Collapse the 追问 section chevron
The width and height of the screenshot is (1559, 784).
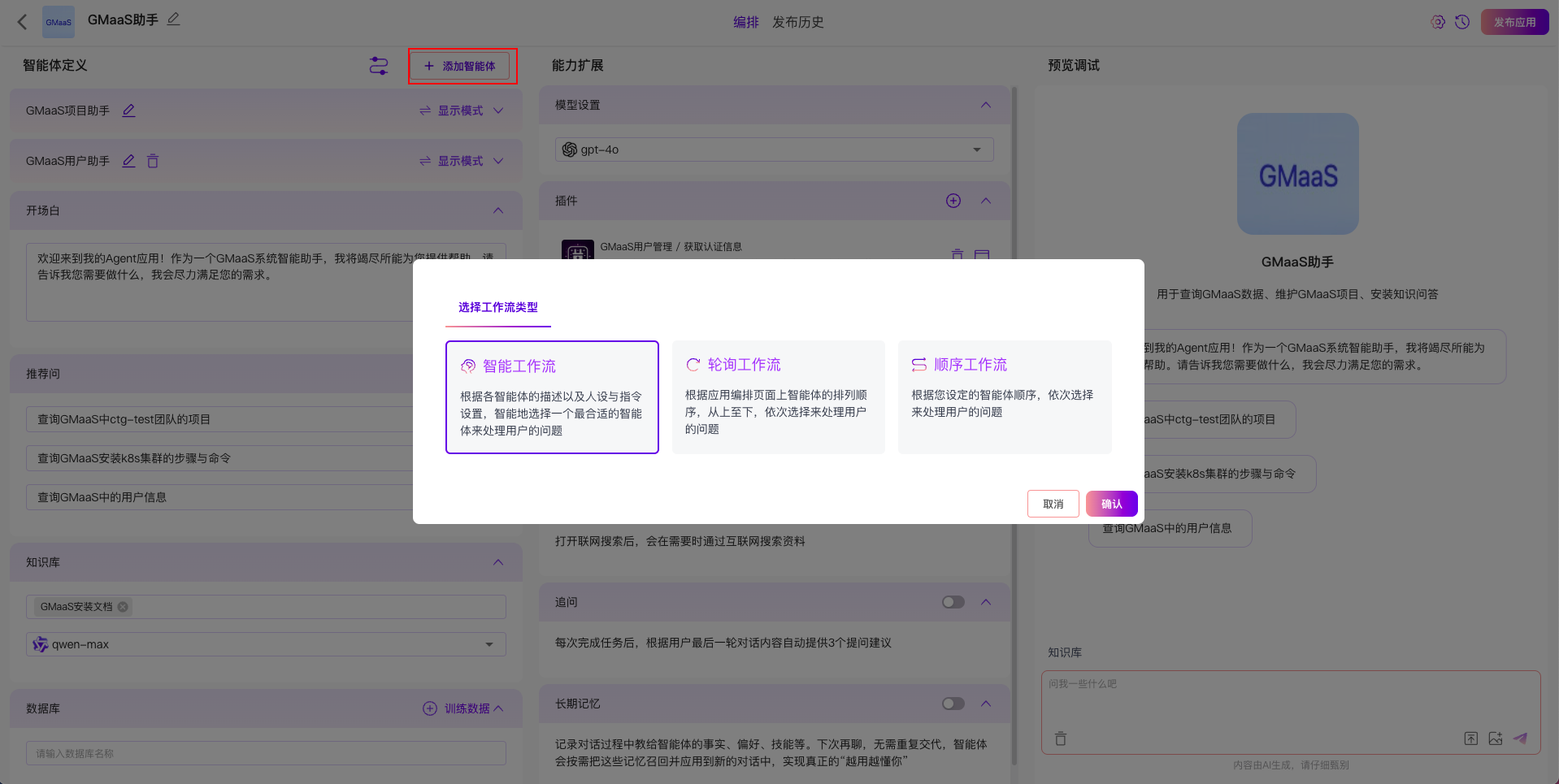(986, 602)
